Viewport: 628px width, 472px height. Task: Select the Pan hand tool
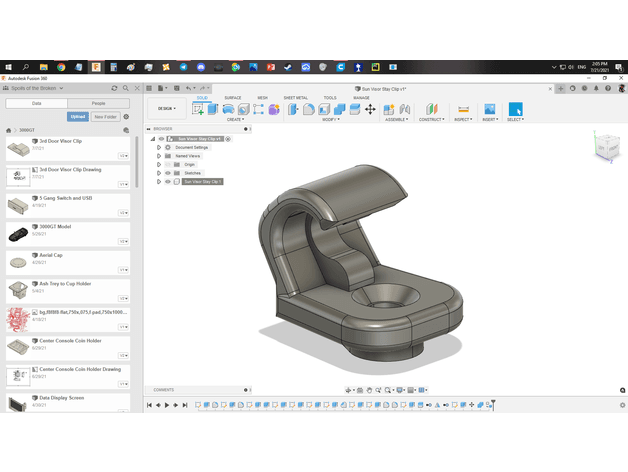tap(369, 390)
